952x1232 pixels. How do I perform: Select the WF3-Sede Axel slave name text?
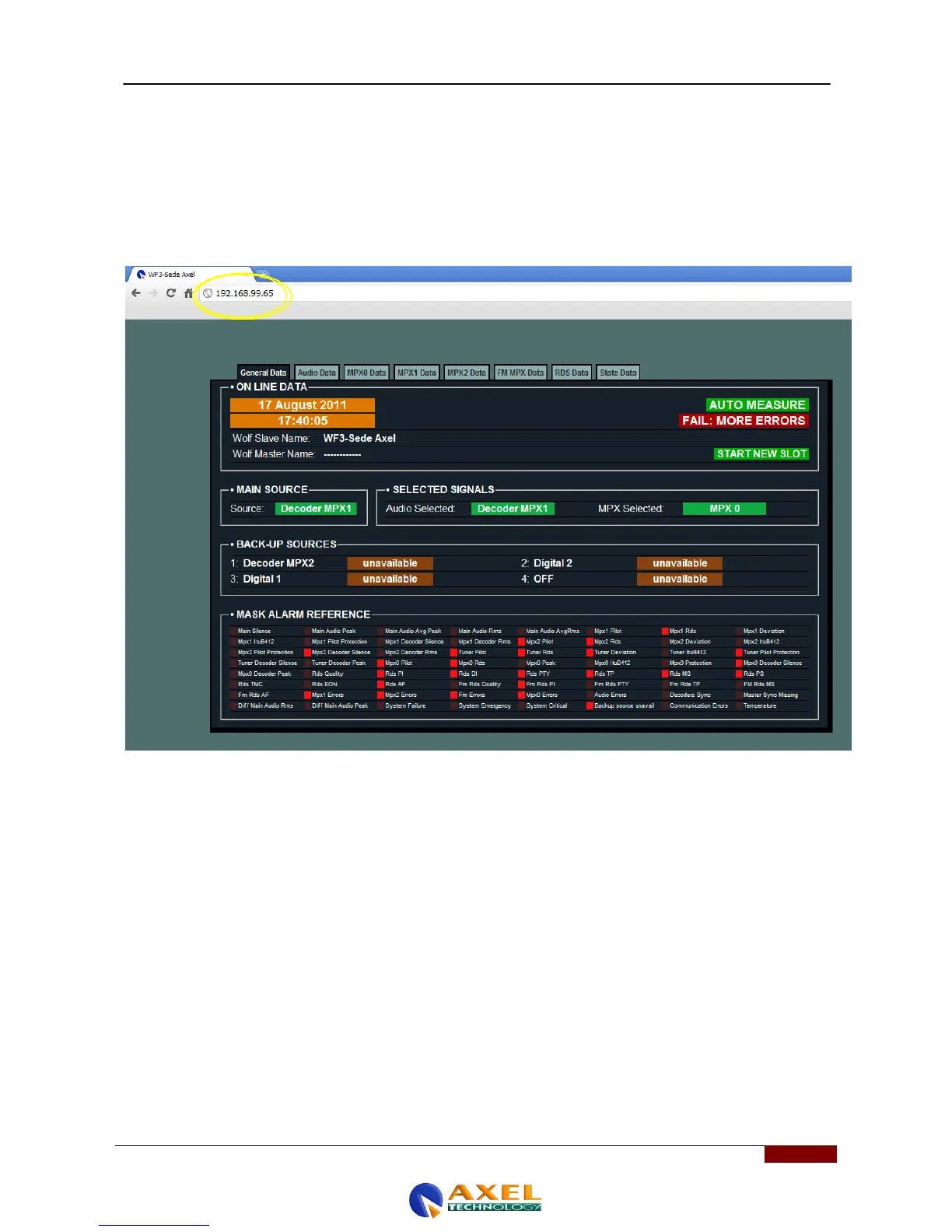pyautogui.click(x=359, y=439)
